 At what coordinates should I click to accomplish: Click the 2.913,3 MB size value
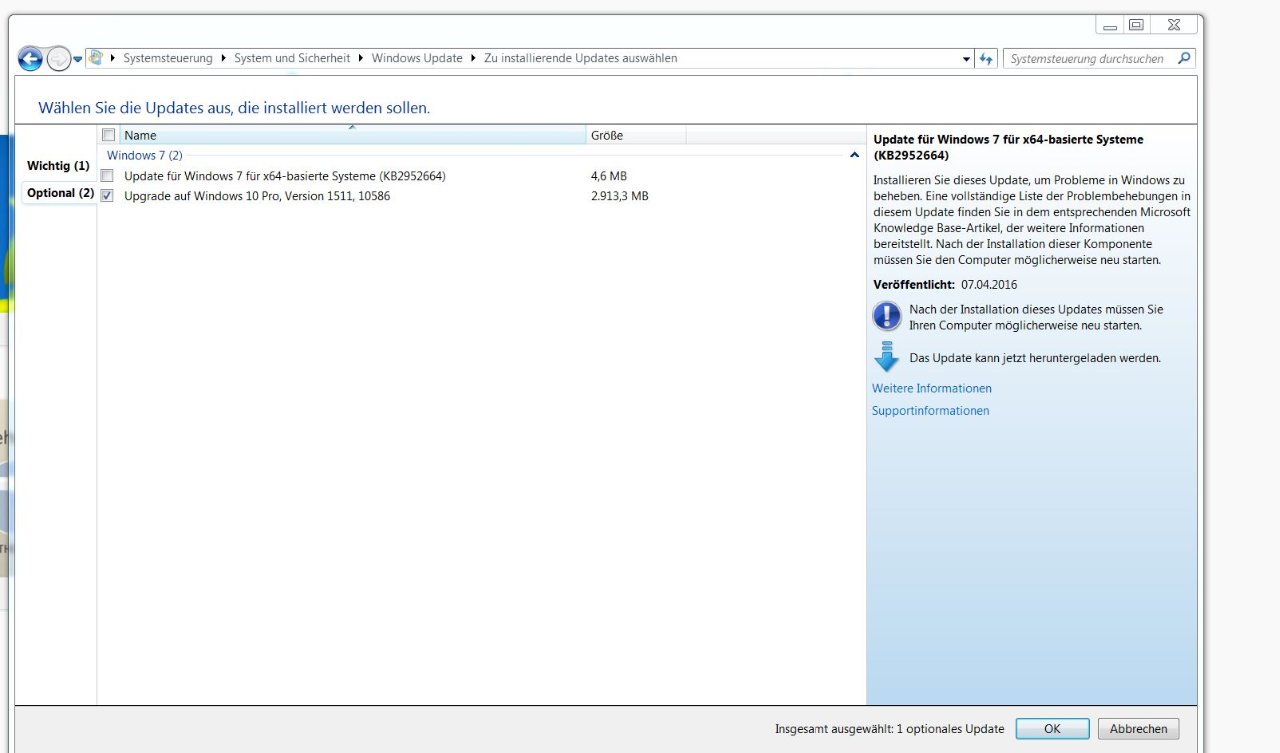tap(620, 196)
